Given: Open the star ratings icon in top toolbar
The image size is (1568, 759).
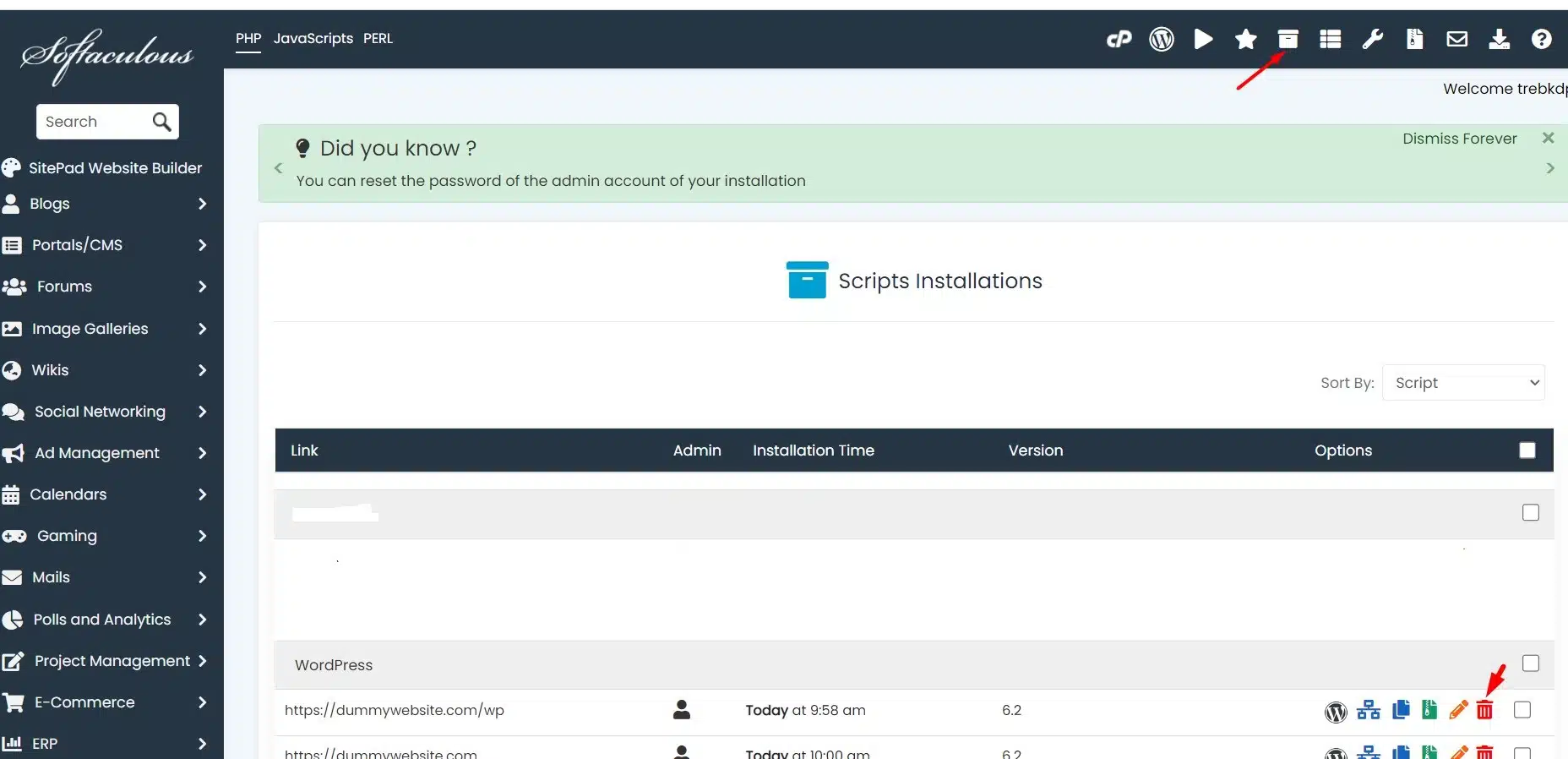Looking at the screenshot, I should tap(1245, 39).
